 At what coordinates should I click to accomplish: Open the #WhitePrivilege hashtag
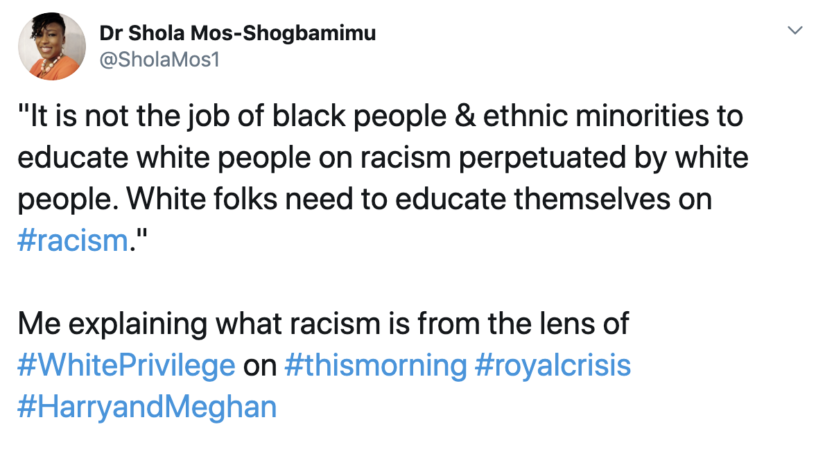coord(126,366)
